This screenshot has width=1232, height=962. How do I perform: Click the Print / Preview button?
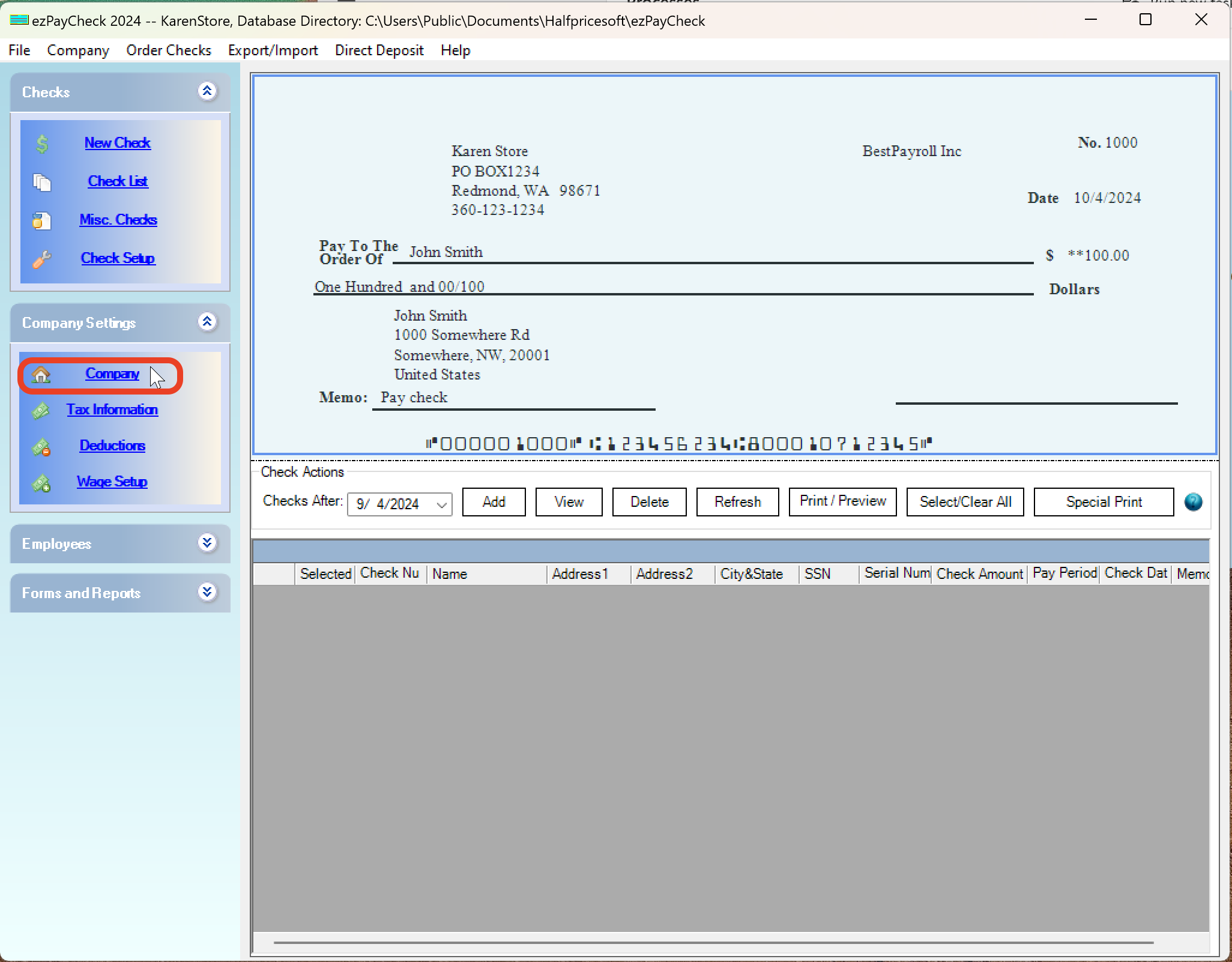click(x=842, y=502)
